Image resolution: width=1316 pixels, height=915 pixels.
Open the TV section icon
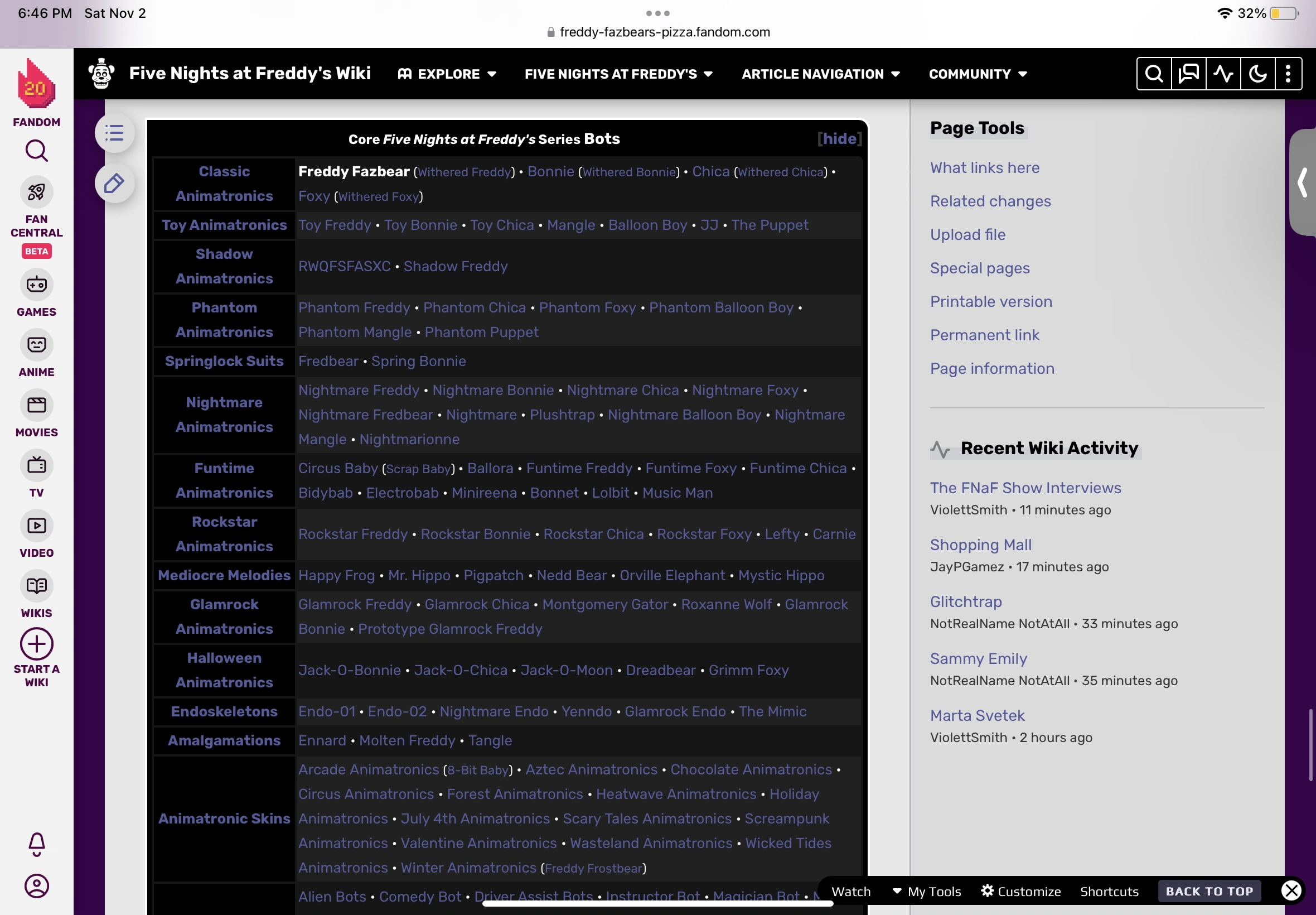click(36, 465)
